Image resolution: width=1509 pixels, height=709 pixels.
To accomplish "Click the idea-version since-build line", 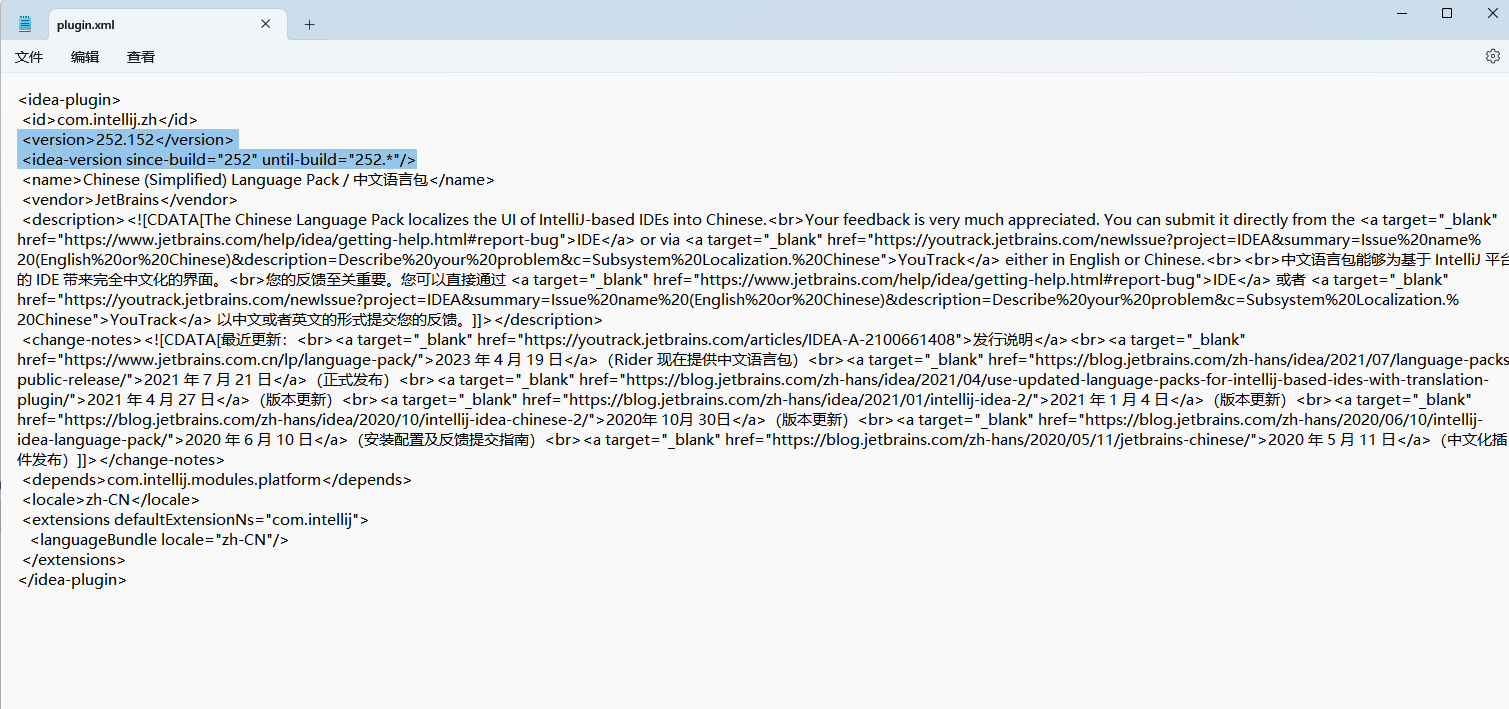I will 219,160.
